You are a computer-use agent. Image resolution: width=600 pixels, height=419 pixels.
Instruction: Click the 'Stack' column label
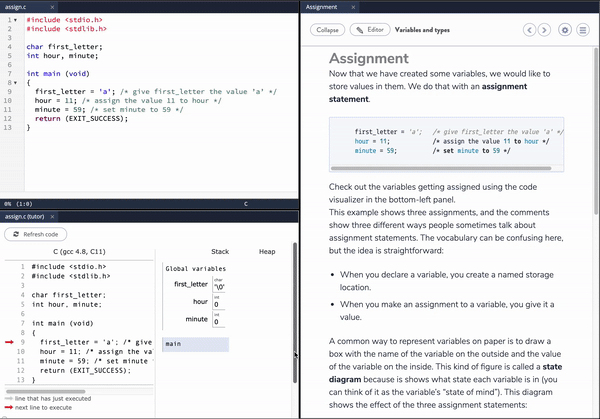click(220, 251)
